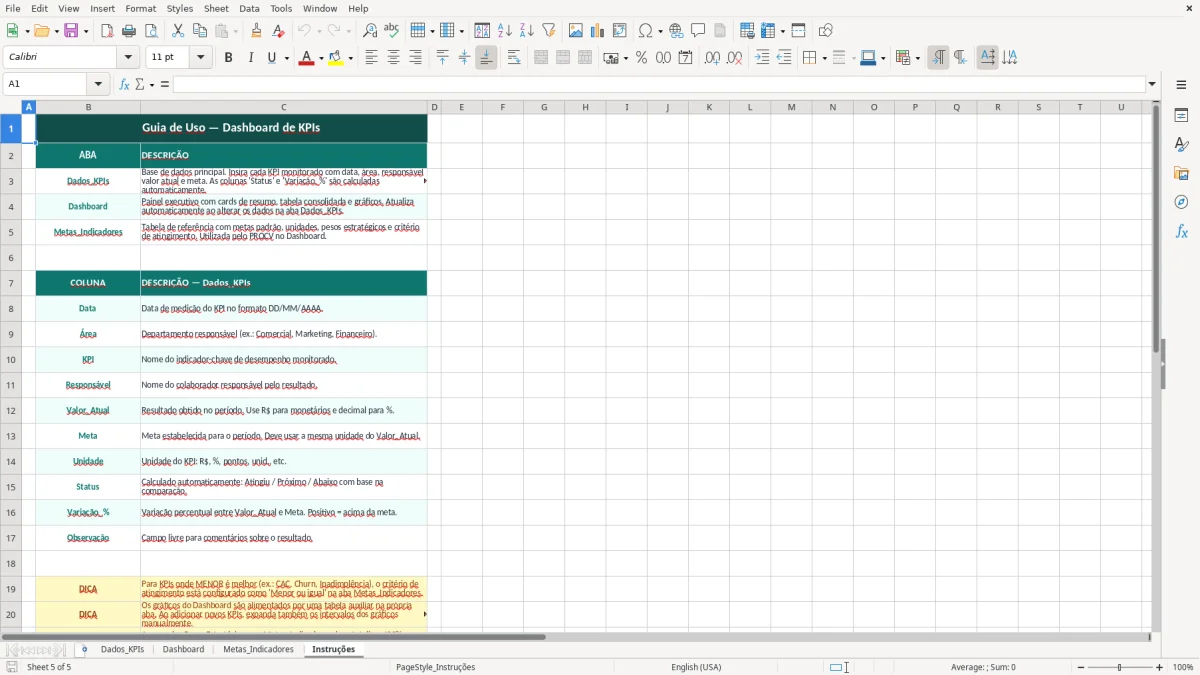The width and height of the screenshot is (1200, 675).
Task: Open the sidebar Properties panel
Action: pos(1181,116)
